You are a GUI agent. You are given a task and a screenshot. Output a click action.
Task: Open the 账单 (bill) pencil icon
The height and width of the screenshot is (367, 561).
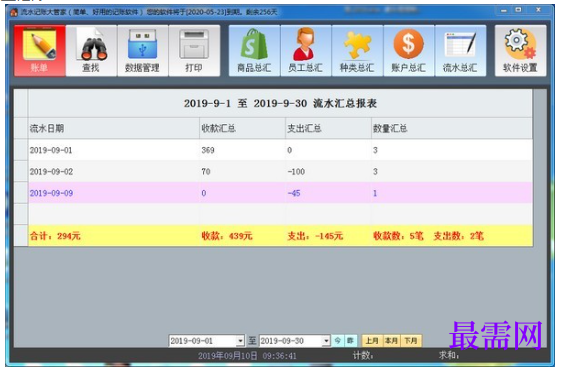40,50
